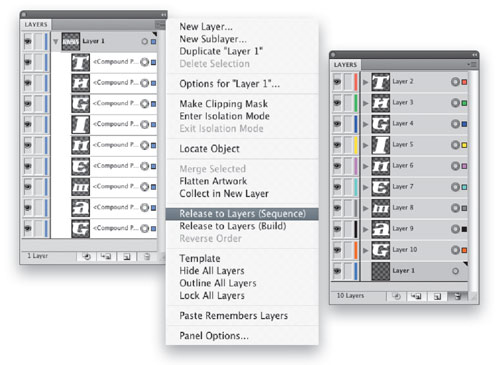Select Paste Remembers Layers menu entry
The height and width of the screenshot is (365, 500).
coord(242,316)
